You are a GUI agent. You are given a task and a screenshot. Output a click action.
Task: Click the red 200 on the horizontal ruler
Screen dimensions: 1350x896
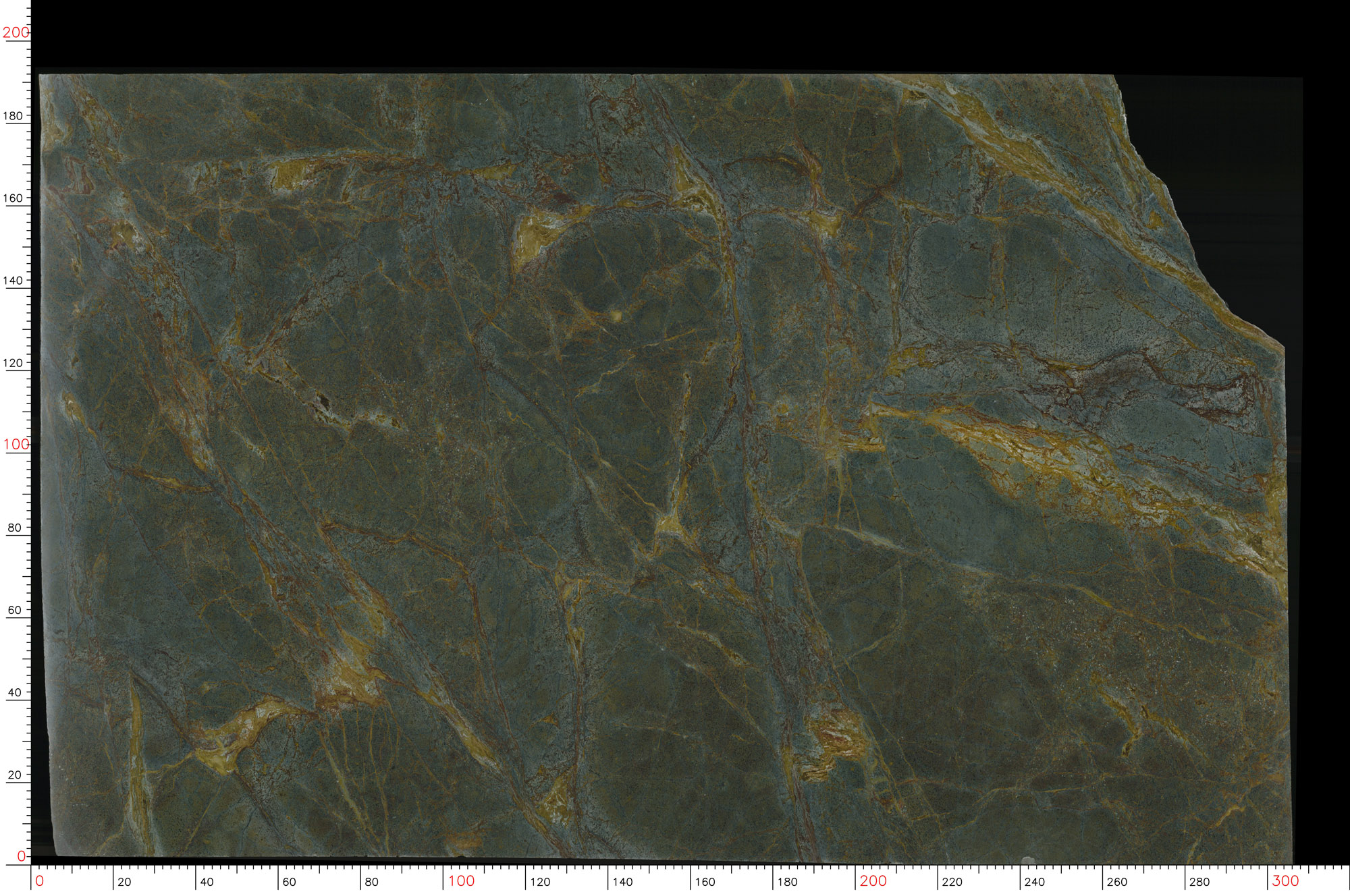pyautogui.click(x=873, y=880)
